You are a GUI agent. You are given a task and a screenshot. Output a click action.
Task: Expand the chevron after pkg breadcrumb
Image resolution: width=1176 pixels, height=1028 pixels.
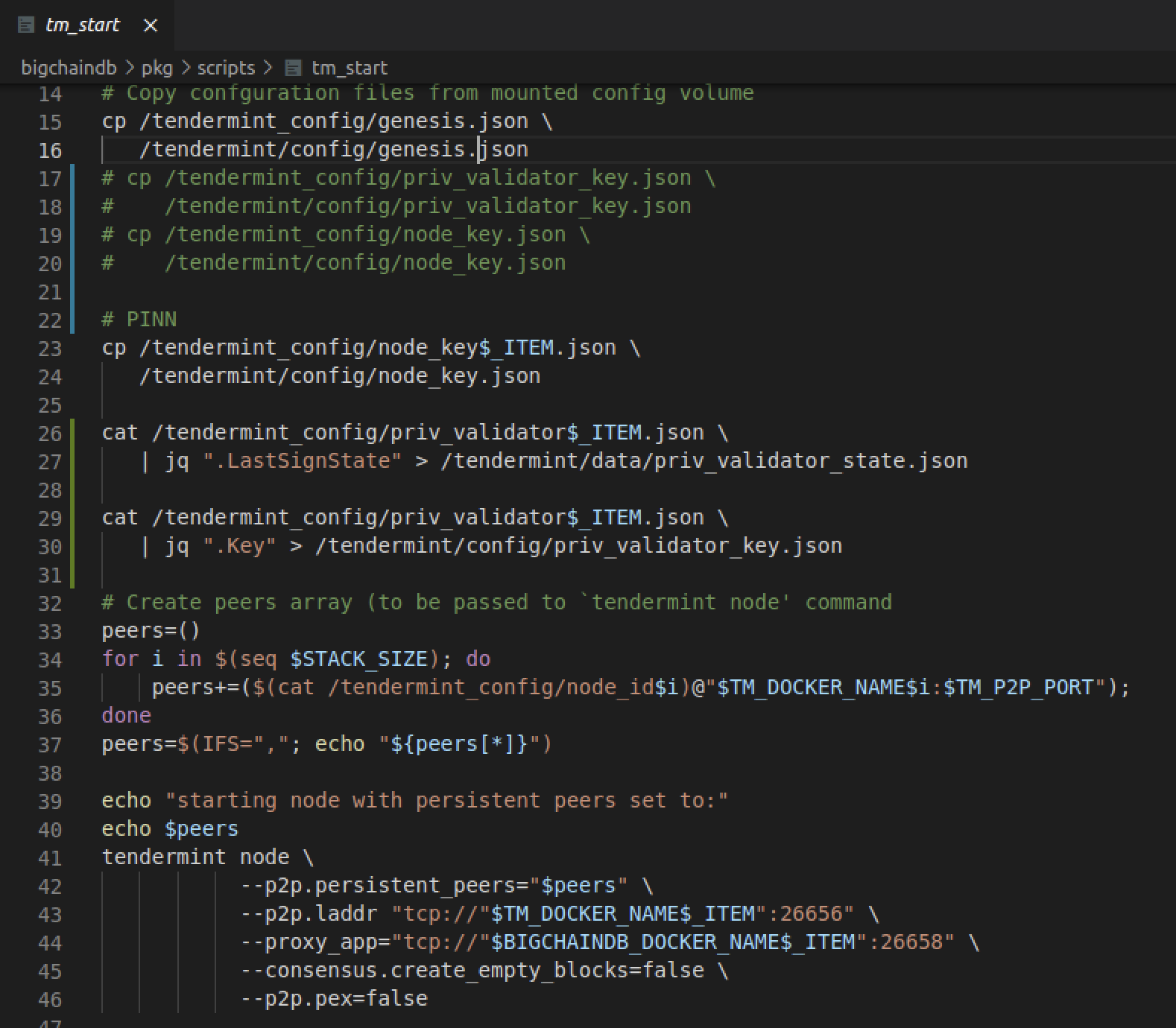pos(185,68)
